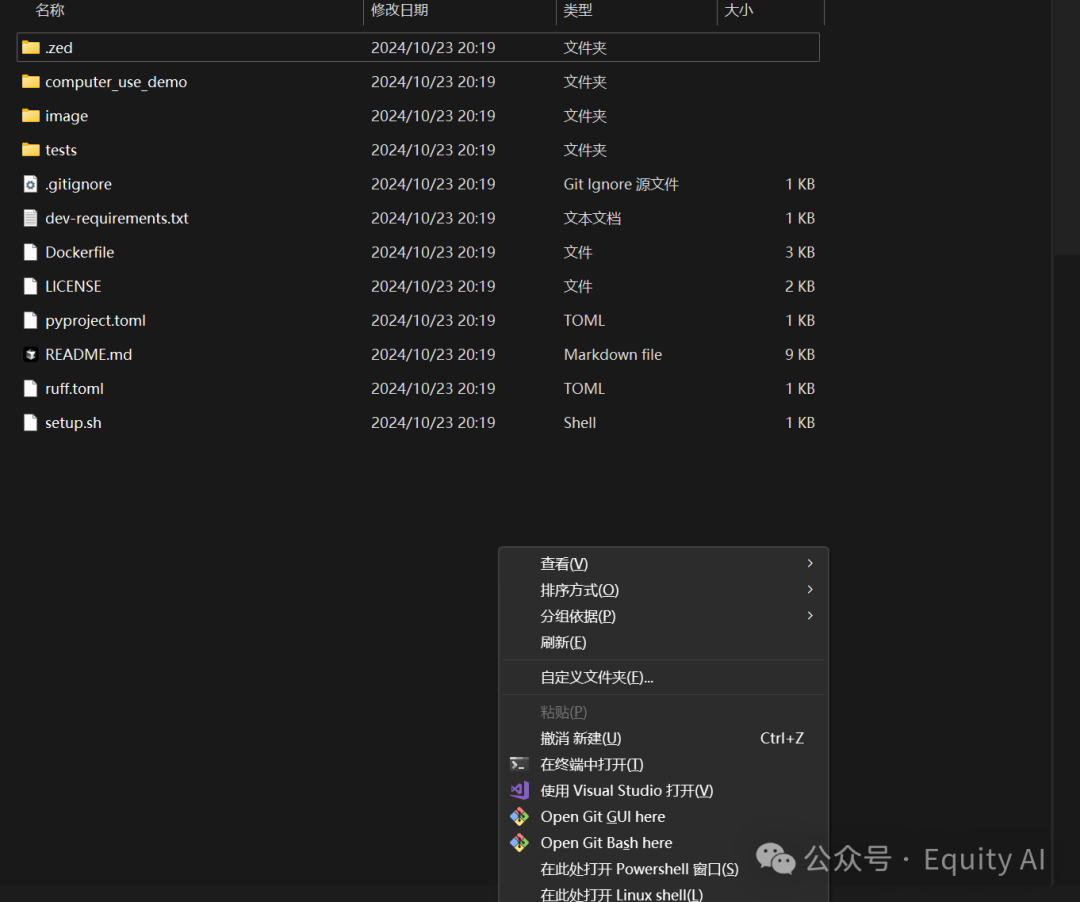Expand the 查看(V) submenu arrow
1080x902 pixels.
pyautogui.click(x=810, y=563)
